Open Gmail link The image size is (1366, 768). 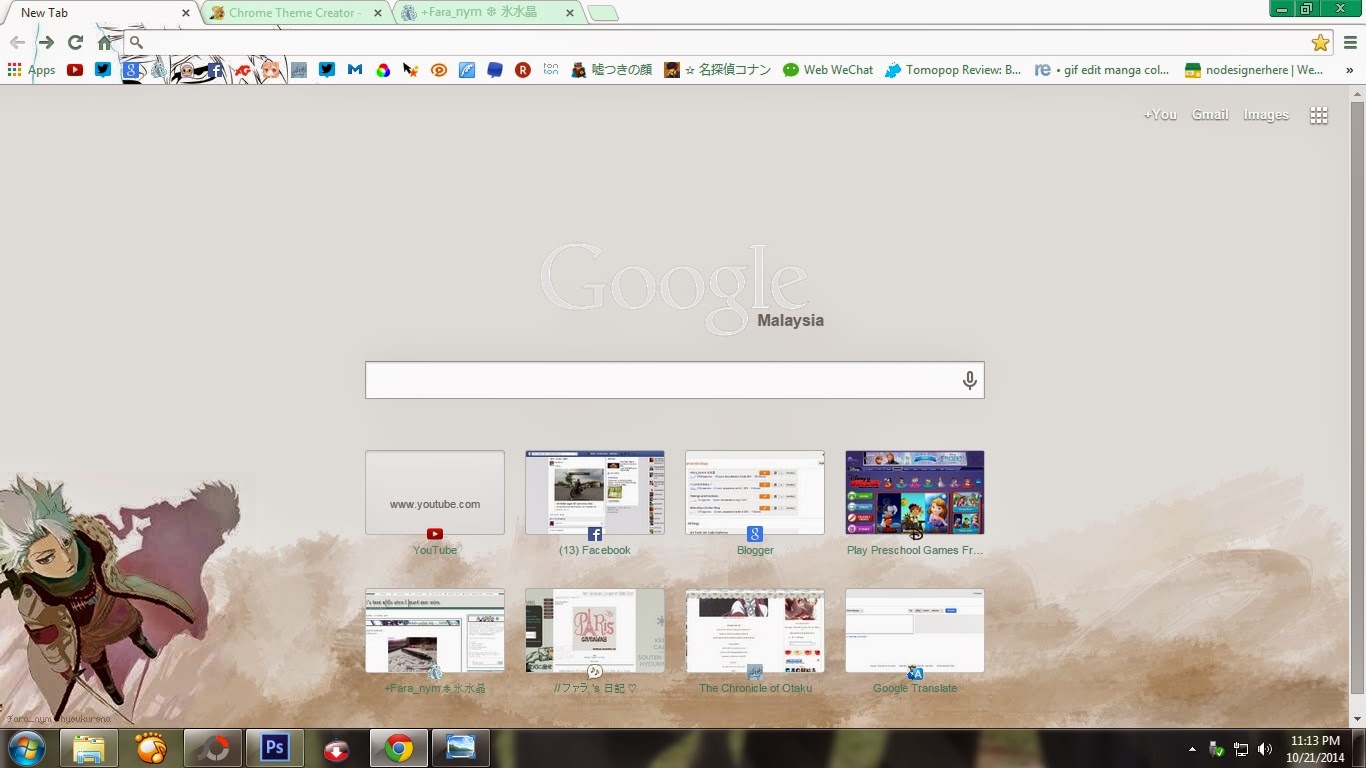1210,115
